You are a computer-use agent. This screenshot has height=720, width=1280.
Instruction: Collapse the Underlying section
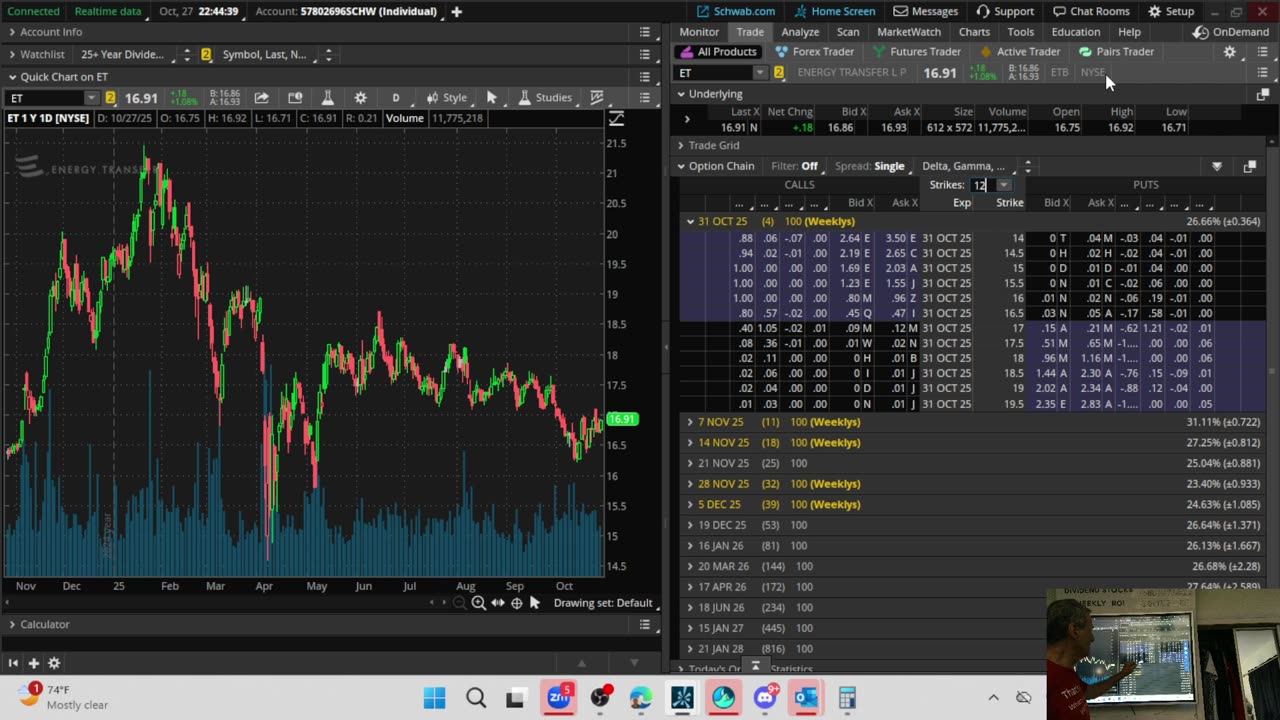click(681, 94)
